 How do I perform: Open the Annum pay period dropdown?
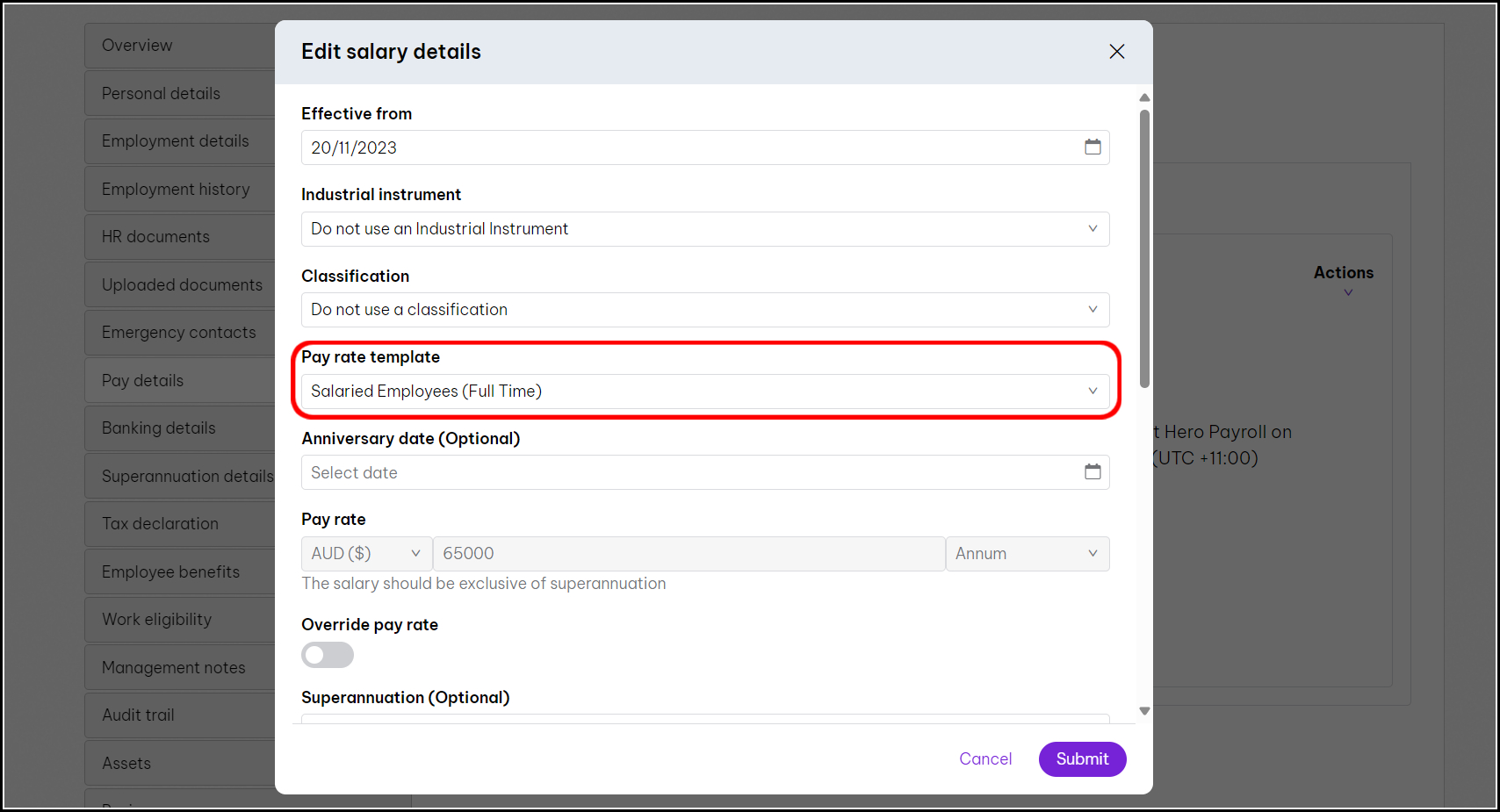(1028, 554)
